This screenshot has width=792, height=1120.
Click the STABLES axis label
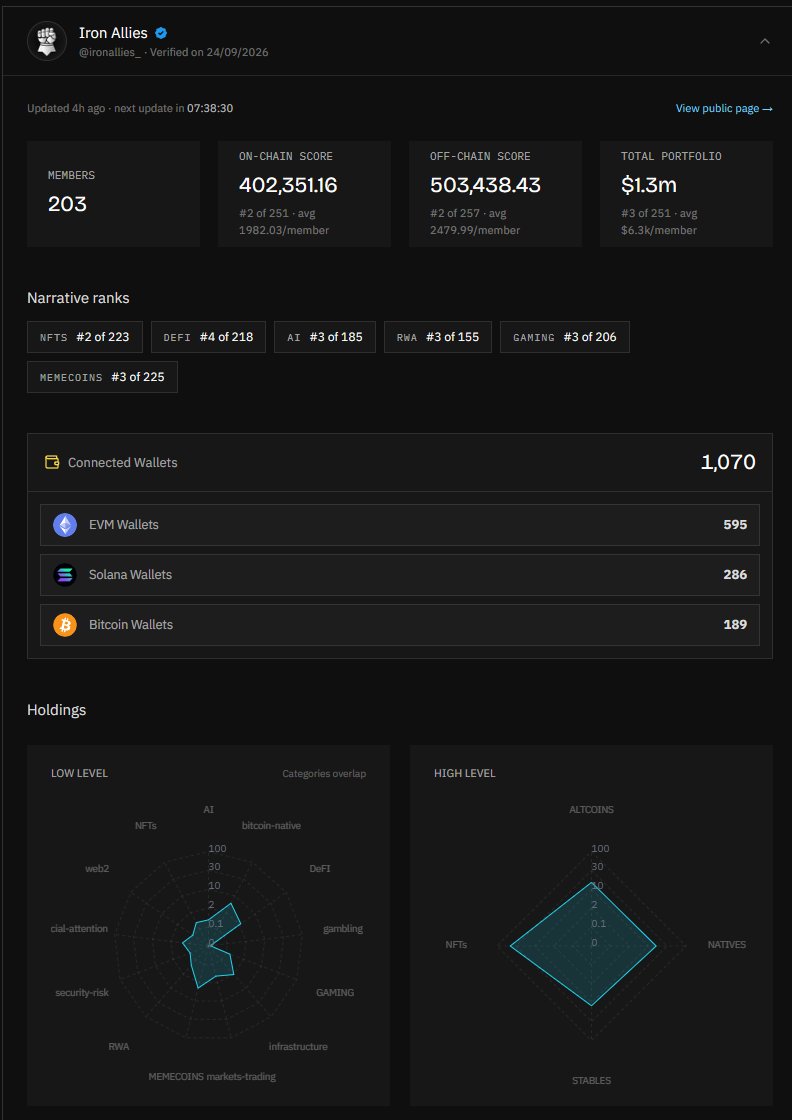pos(591,1081)
